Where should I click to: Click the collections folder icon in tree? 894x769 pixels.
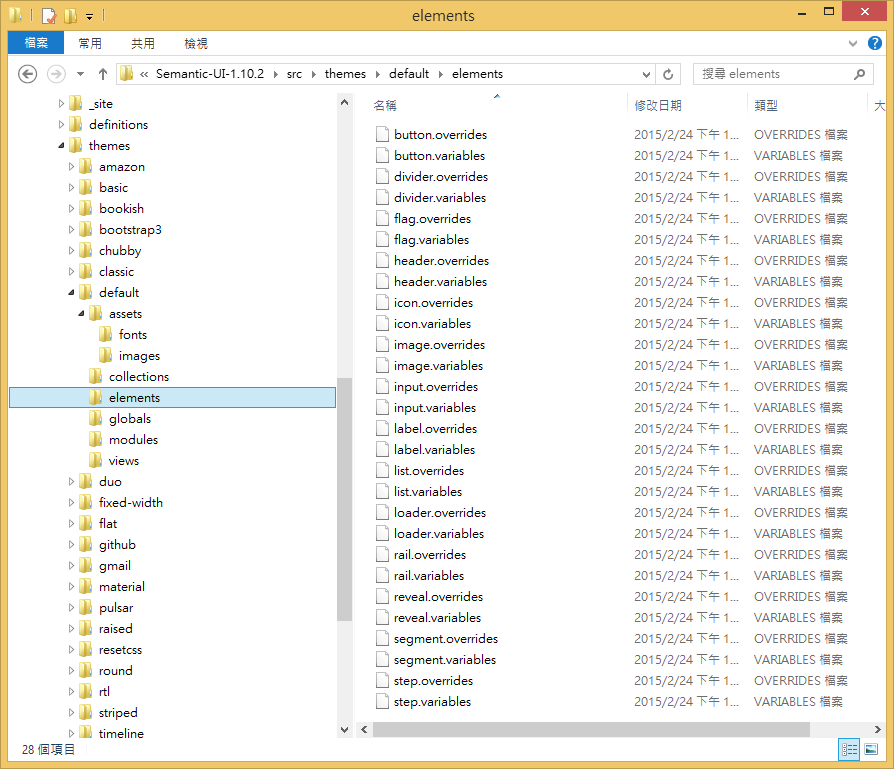[96, 377]
